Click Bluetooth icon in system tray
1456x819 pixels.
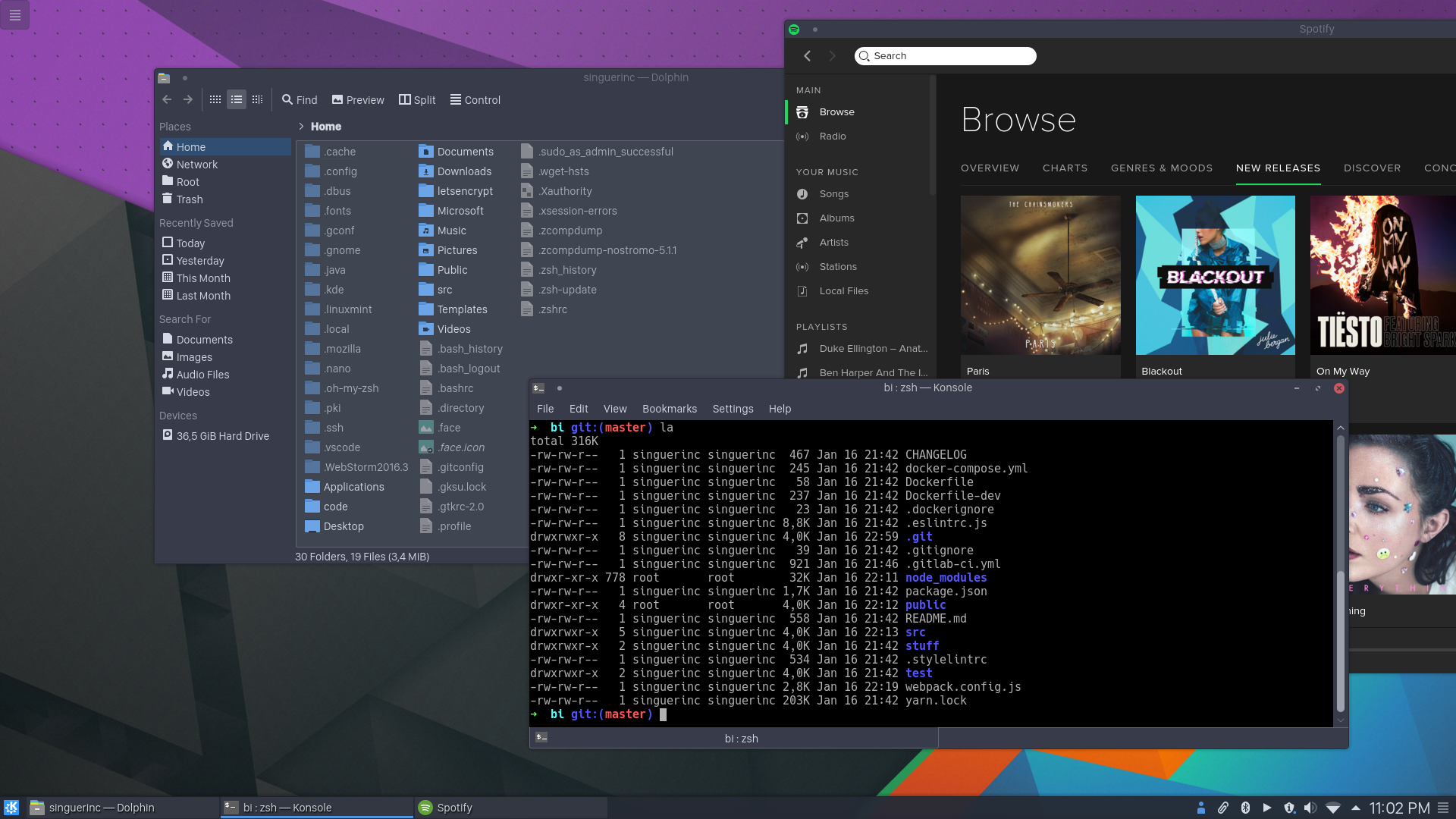click(1245, 808)
